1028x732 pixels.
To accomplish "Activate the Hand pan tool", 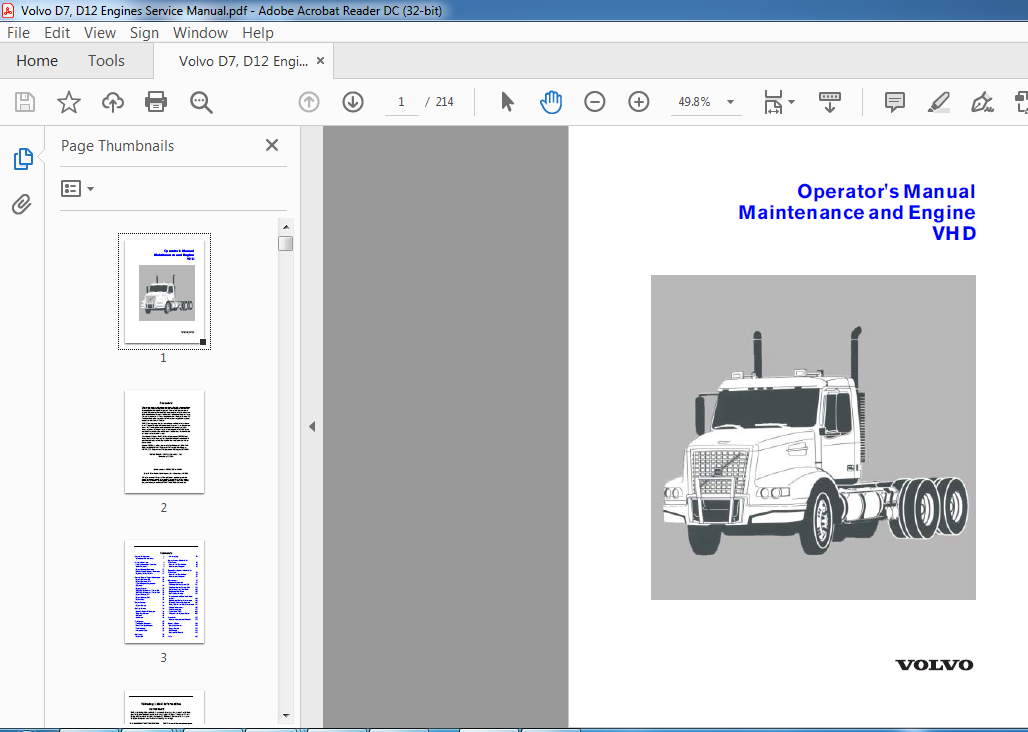I will pos(551,102).
